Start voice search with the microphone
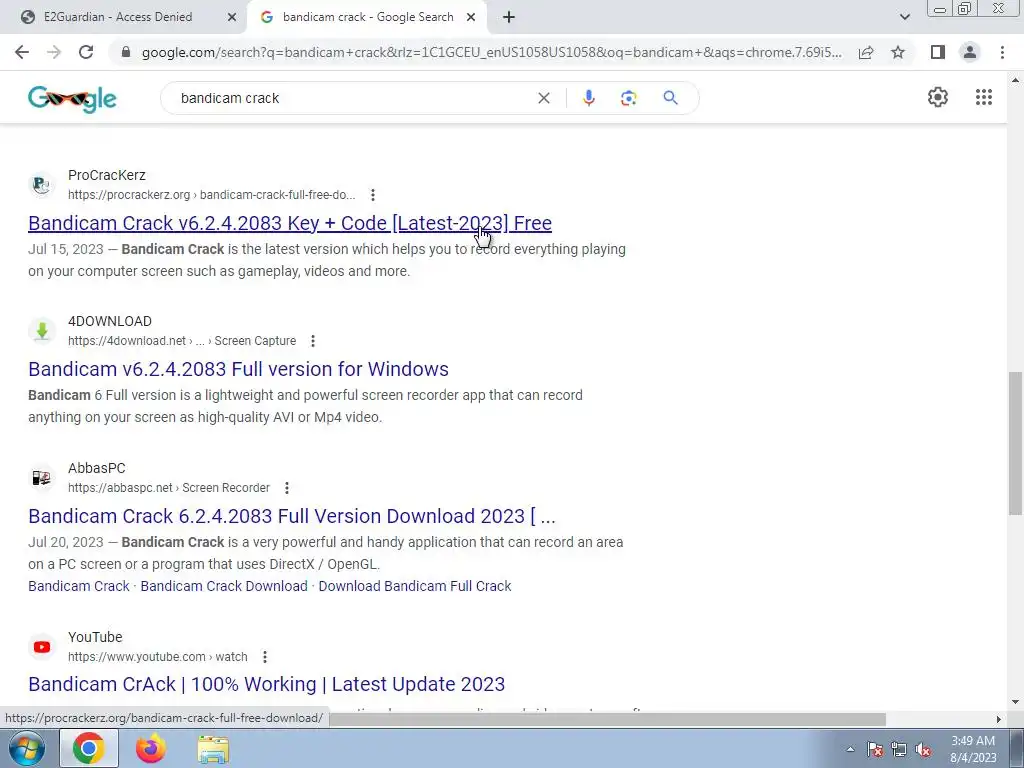1024x768 pixels. (x=588, y=98)
